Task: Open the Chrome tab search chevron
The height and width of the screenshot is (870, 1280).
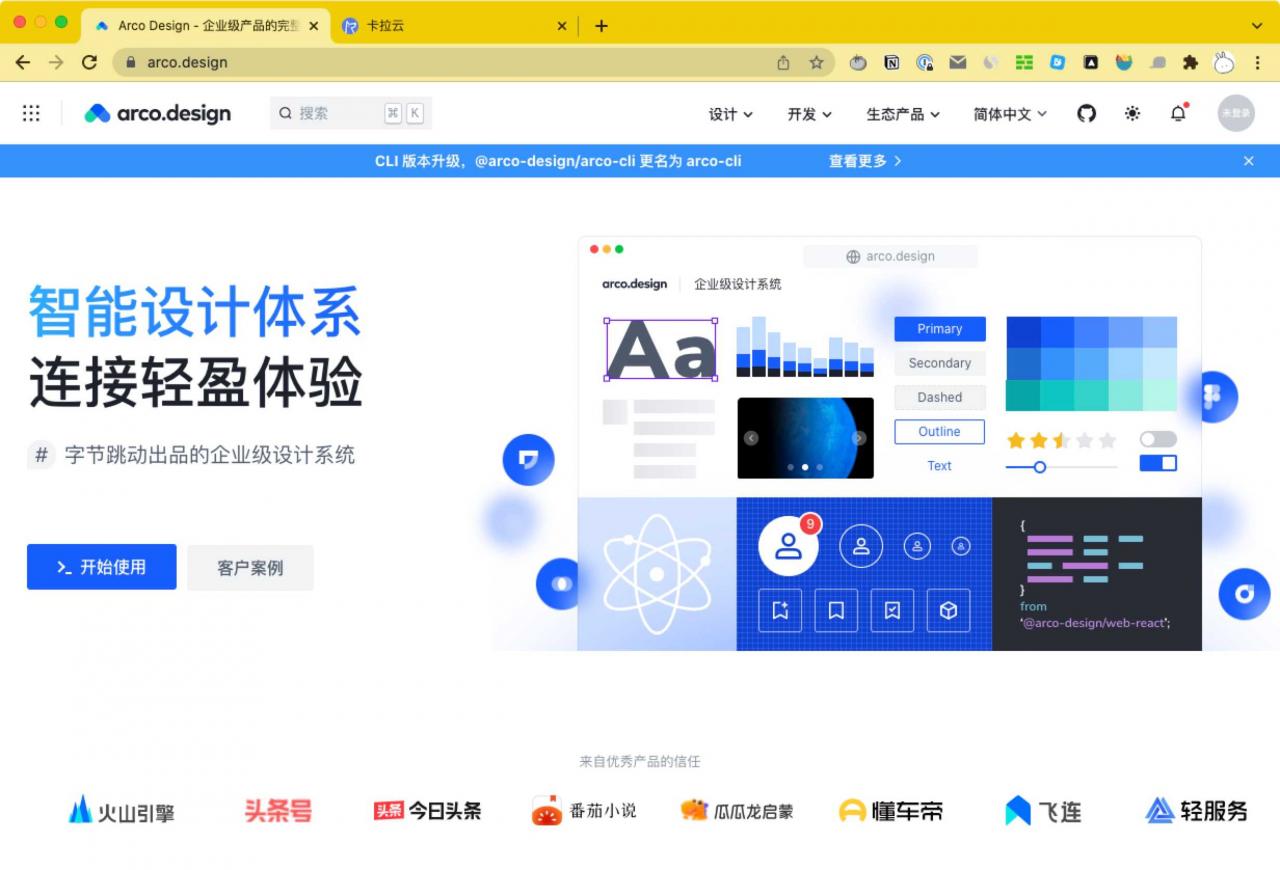Action: pyautogui.click(x=1257, y=26)
